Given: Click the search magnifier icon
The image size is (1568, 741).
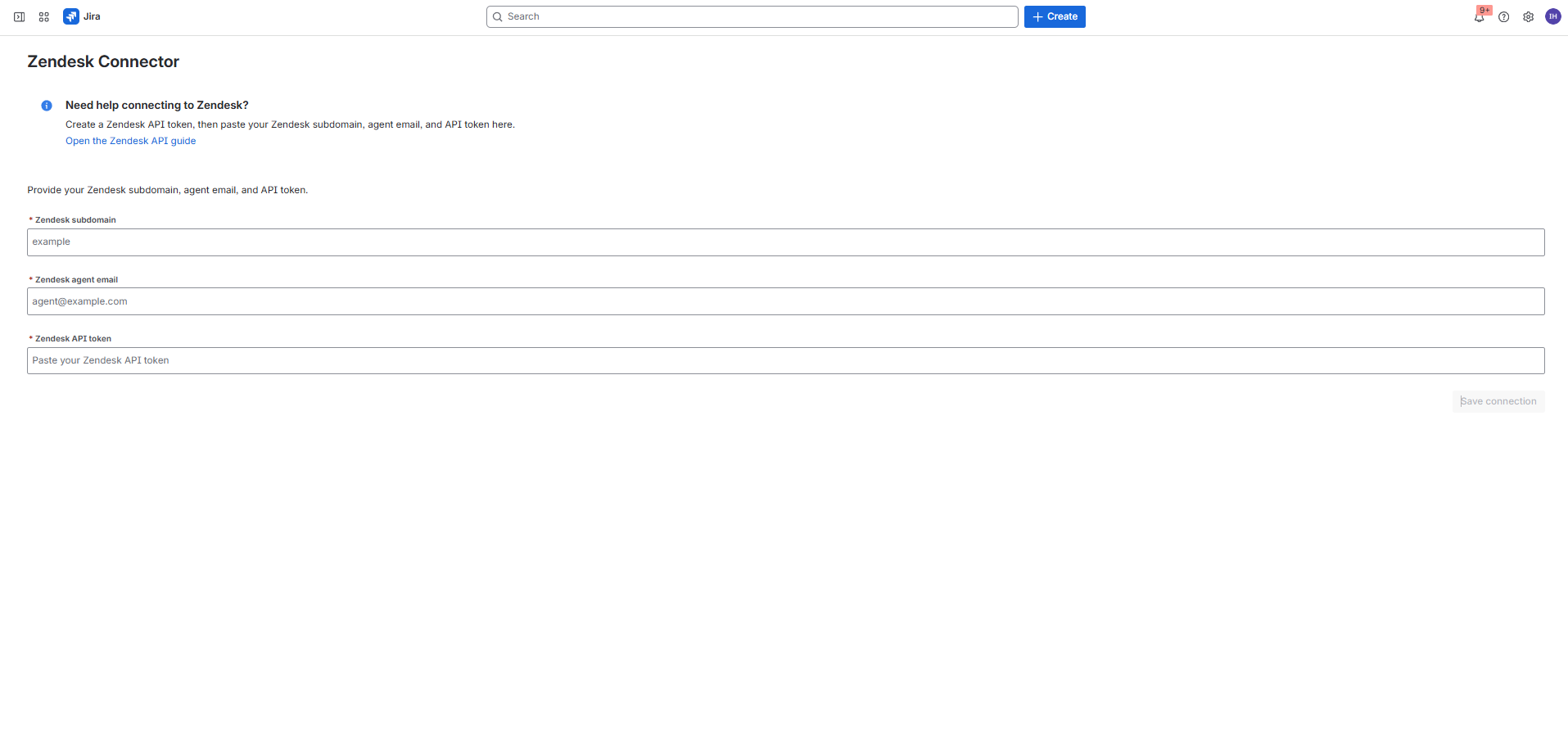Looking at the screenshot, I should coord(497,16).
